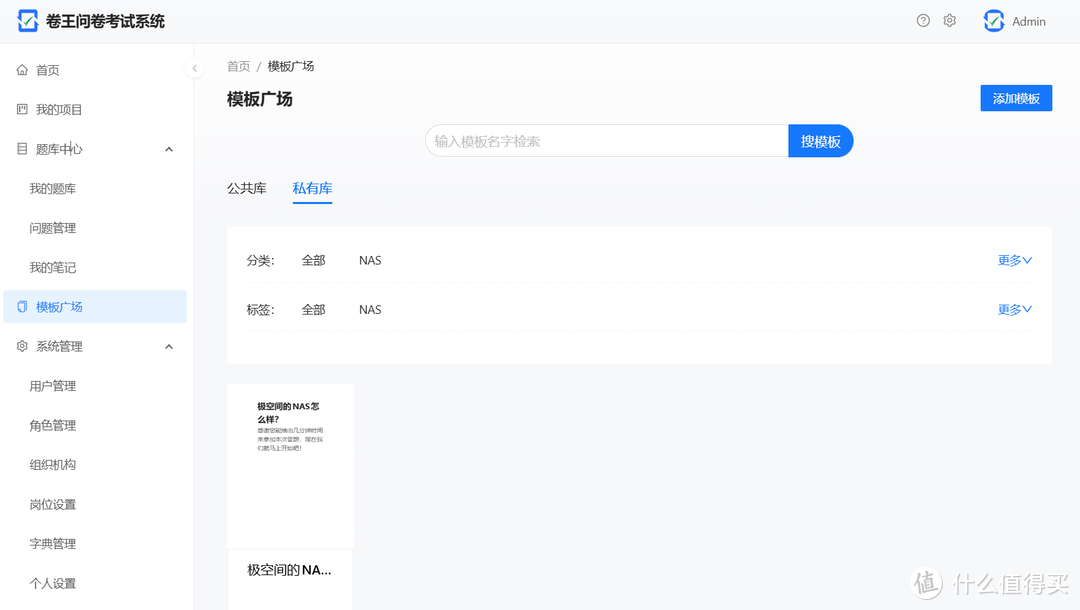
Task: Open the 首页 home icon in sidebar
Action: [22, 69]
